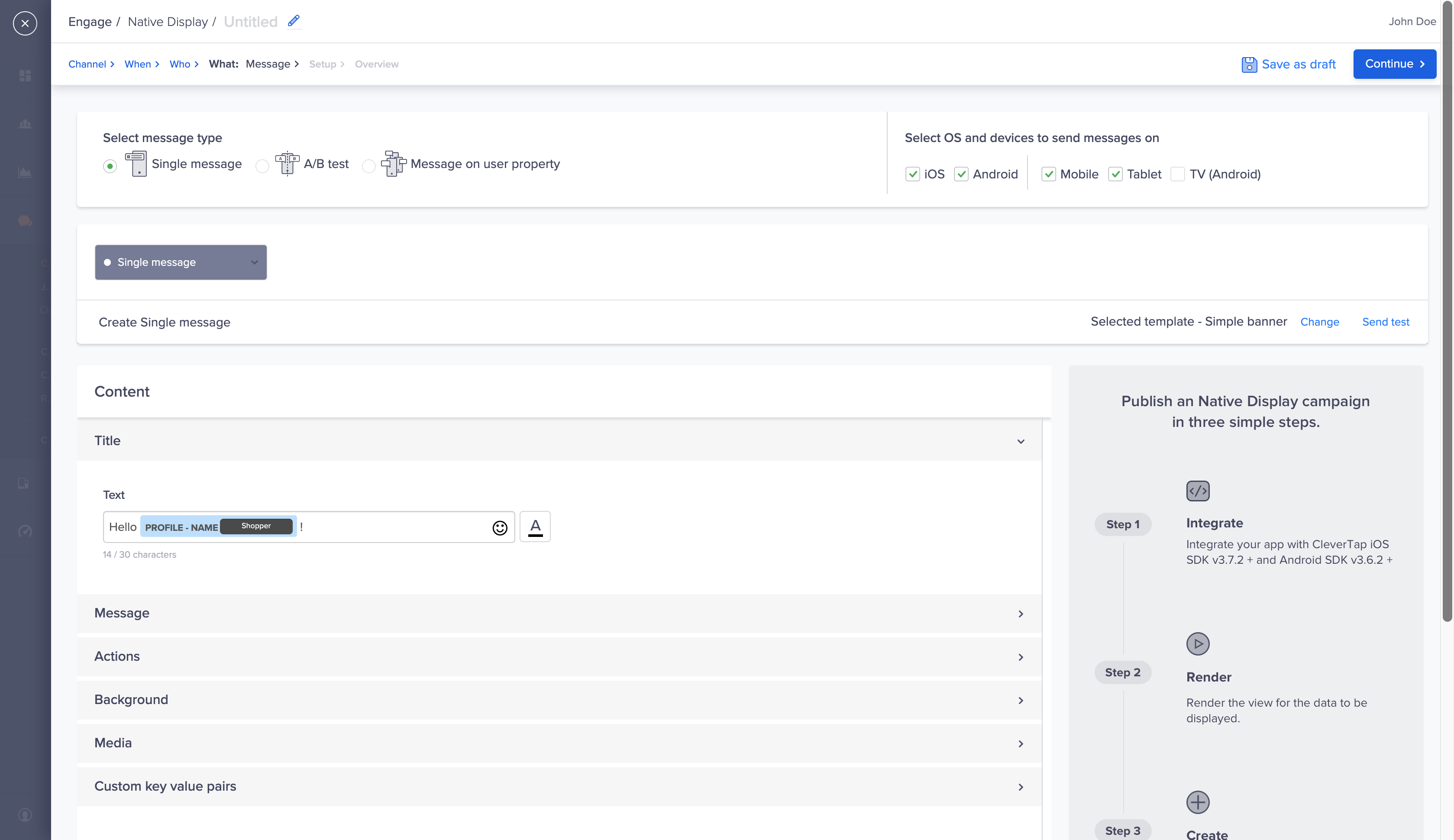Open the emoji picker in Title text
Image resolution: width=1454 pixels, height=840 pixels.
(x=500, y=527)
